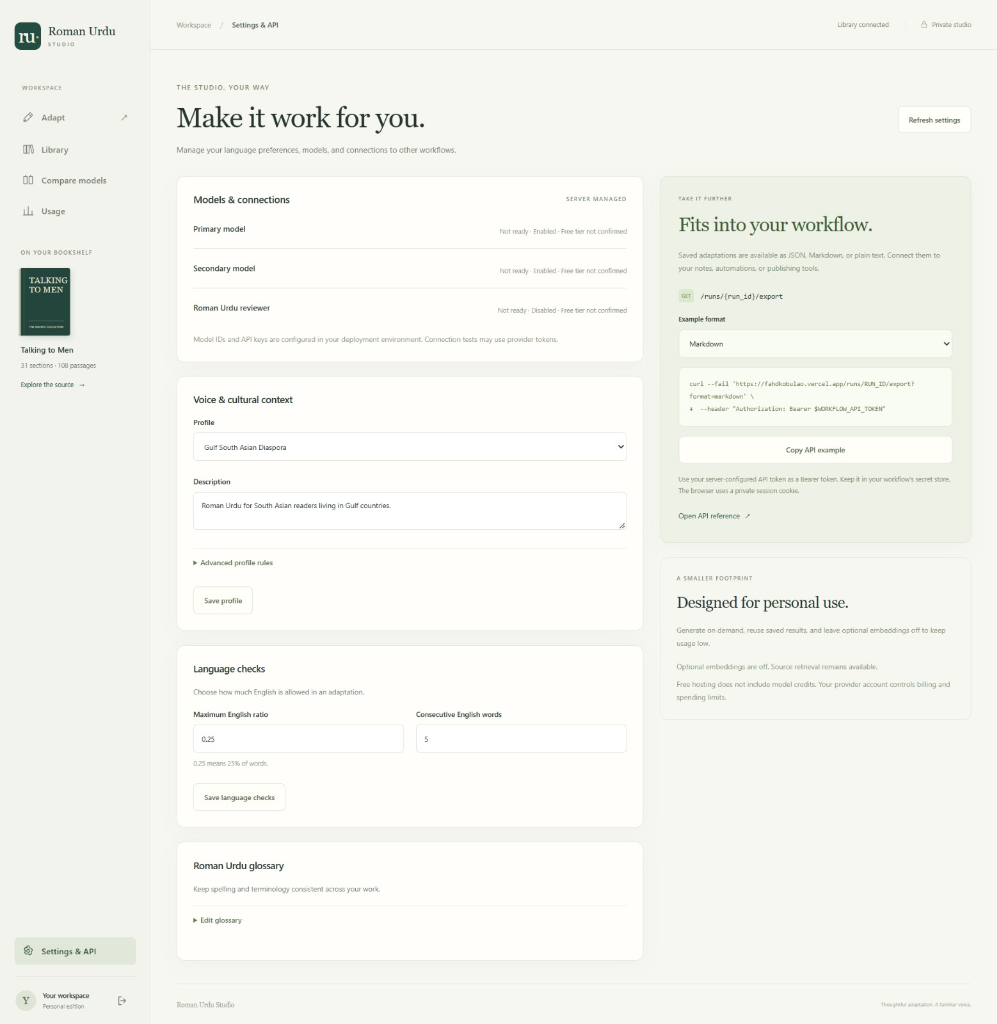997x1024 pixels.
Task: Expand Advanced profile rules
Action: pyautogui.click(x=233, y=562)
